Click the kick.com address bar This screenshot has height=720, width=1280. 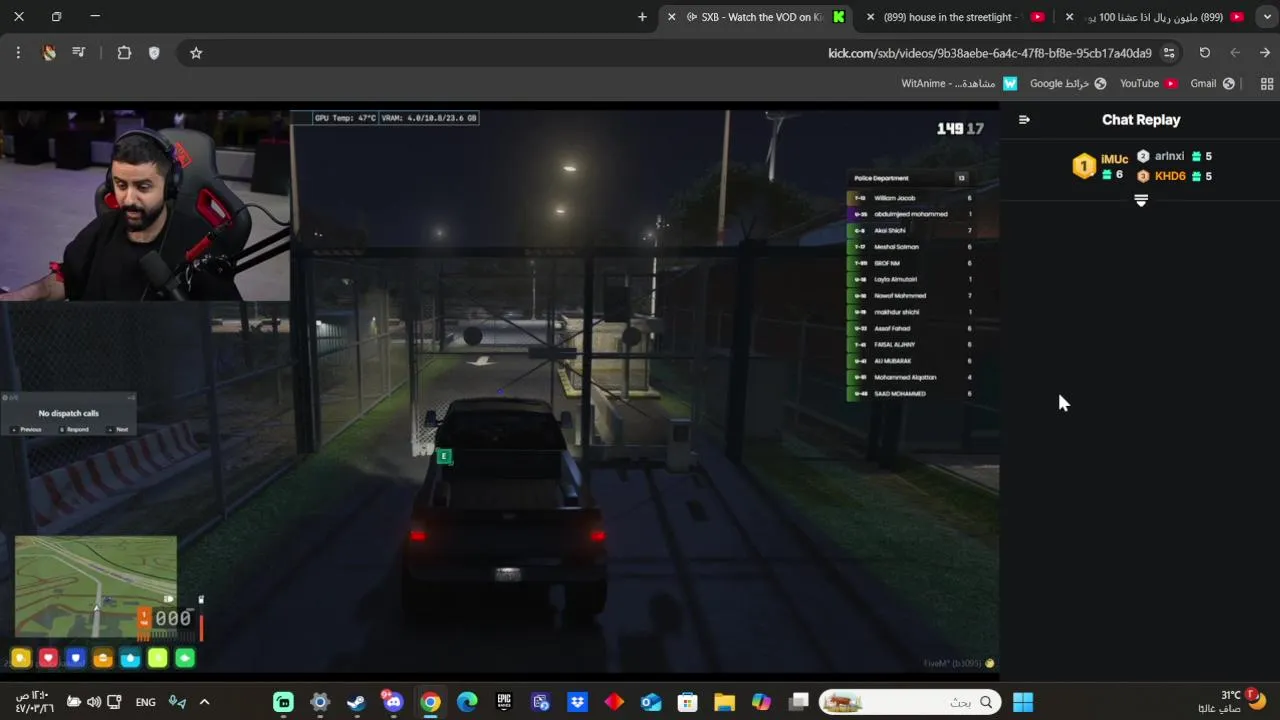(x=990, y=53)
